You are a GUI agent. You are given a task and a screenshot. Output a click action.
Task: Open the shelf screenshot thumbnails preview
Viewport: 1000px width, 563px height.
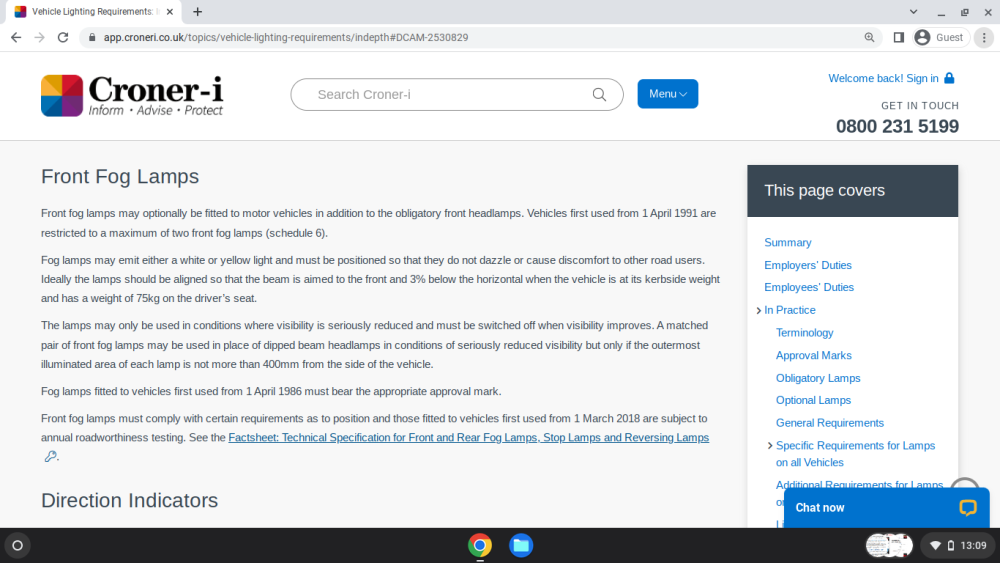click(x=889, y=545)
